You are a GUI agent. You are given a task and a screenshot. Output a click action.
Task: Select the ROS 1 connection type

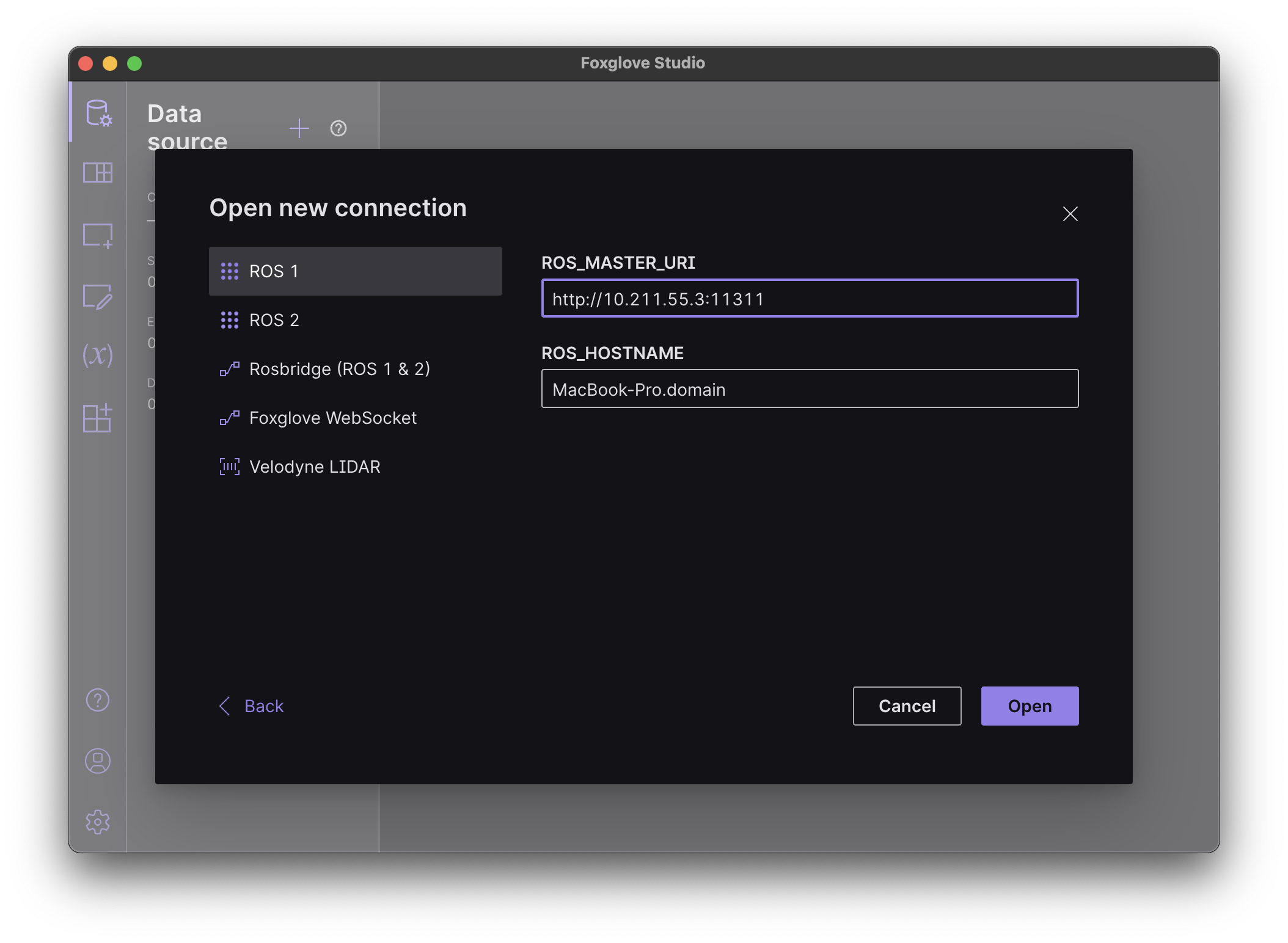pyautogui.click(x=356, y=271)
